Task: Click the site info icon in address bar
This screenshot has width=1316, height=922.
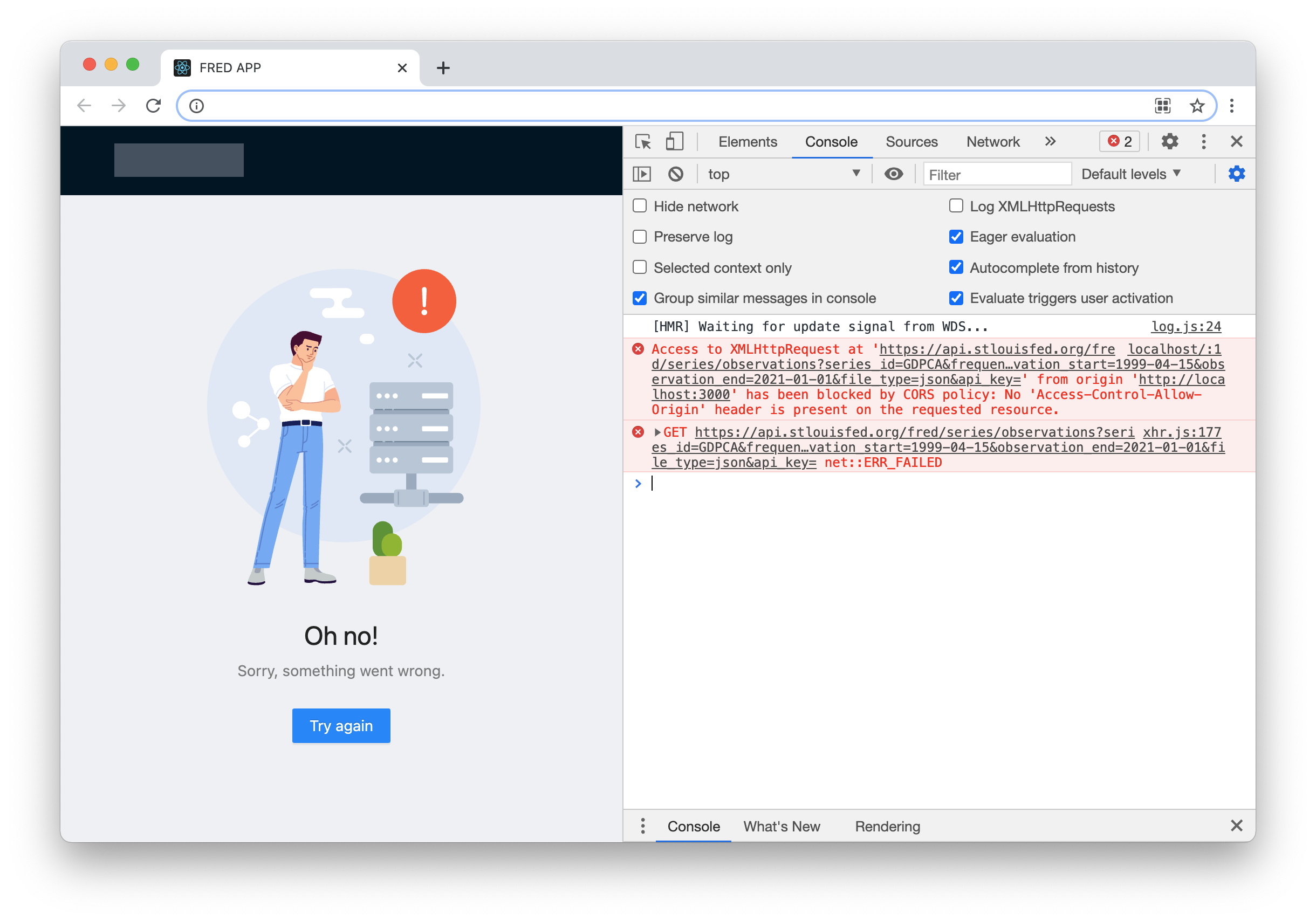Action: [x=197, y=106]
